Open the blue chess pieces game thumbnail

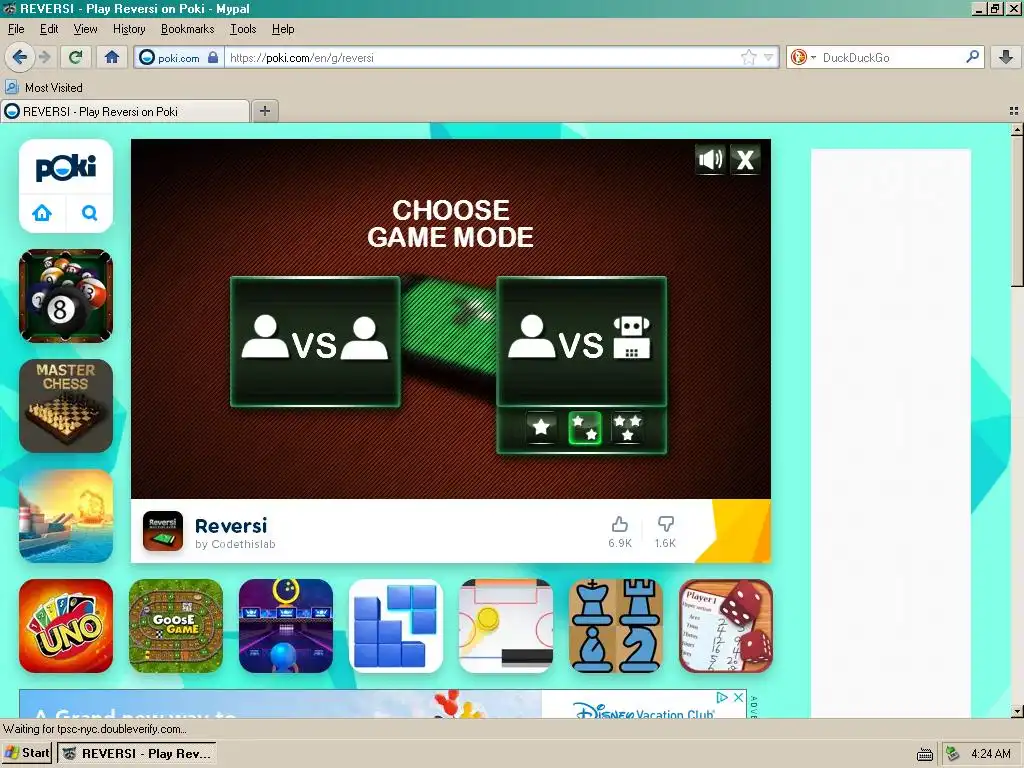tap(616, 626)
